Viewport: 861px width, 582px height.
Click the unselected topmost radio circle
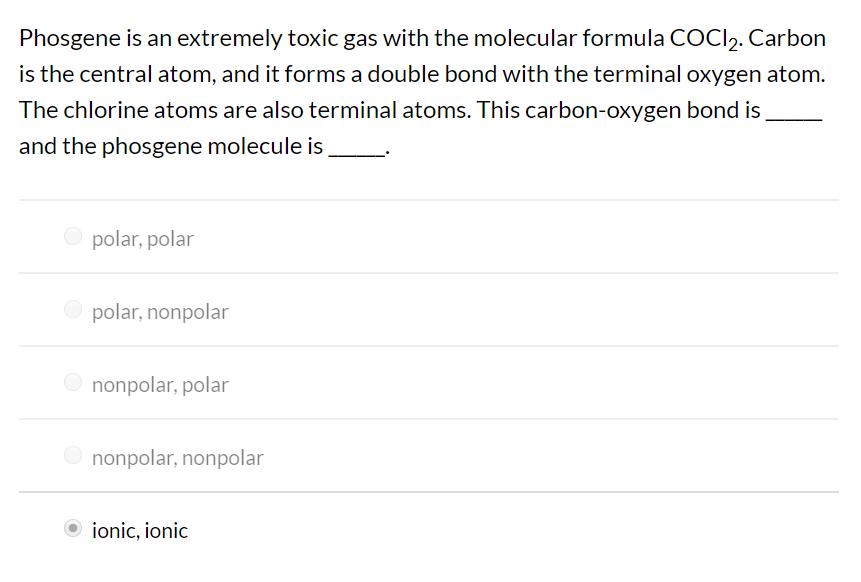[x=72, y=236]
